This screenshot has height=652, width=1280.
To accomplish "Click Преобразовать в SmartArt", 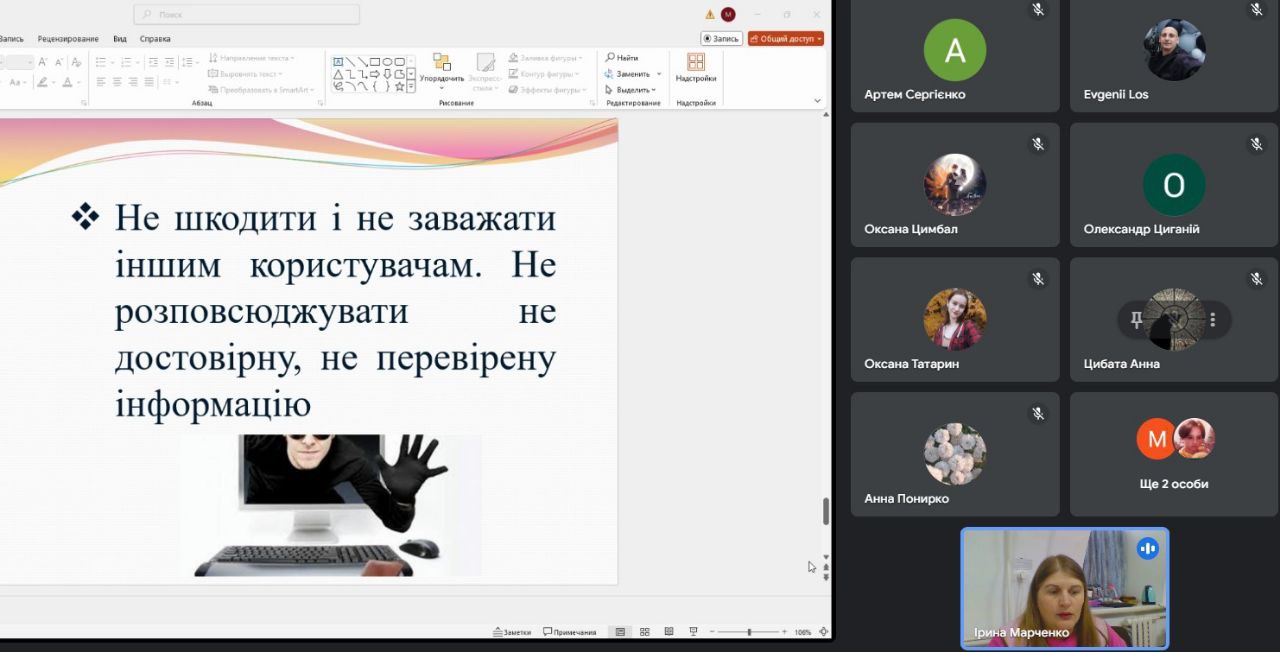I will 260,89.
